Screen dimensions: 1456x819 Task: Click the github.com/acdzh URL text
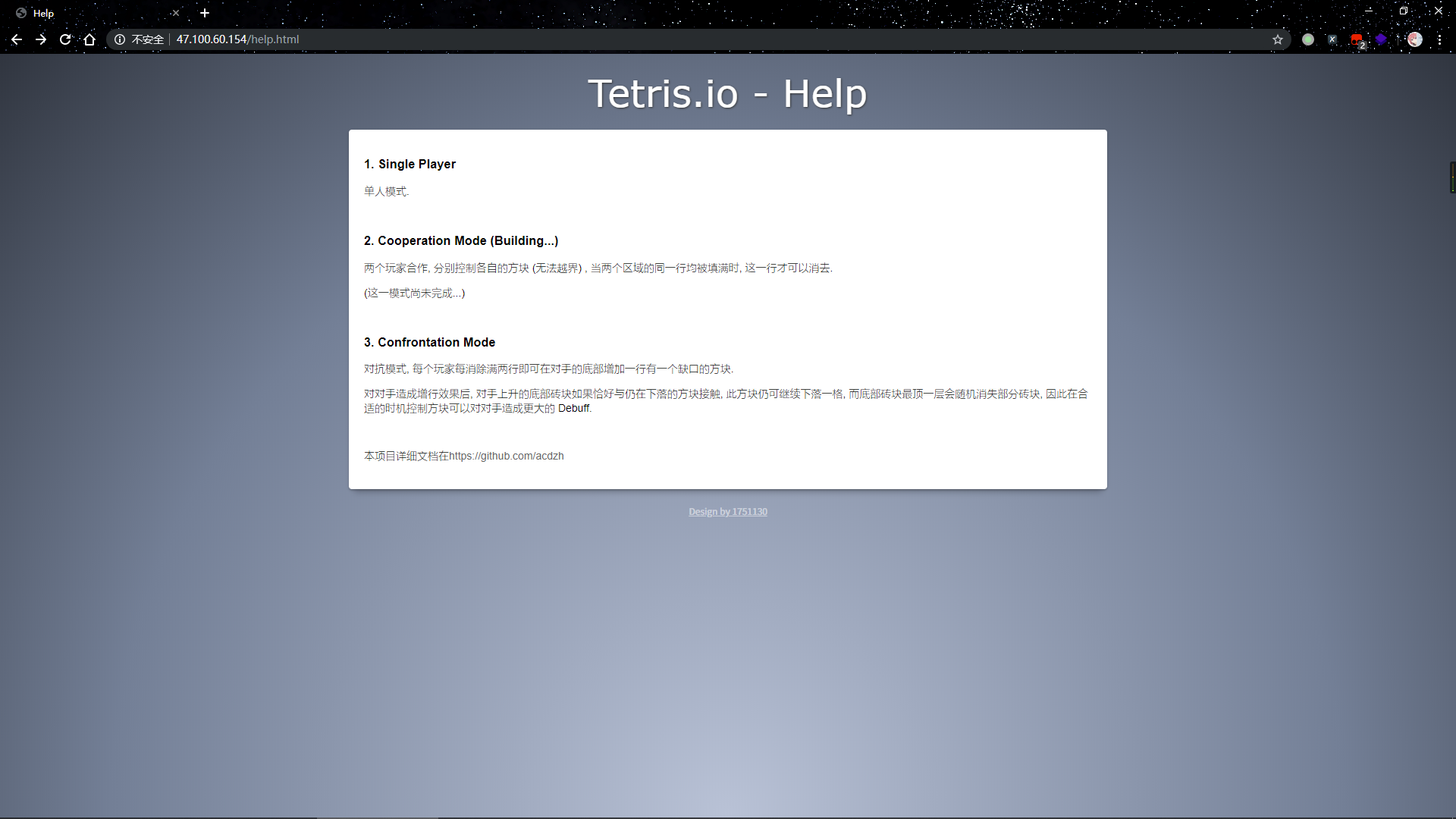(x=506, y=456)
